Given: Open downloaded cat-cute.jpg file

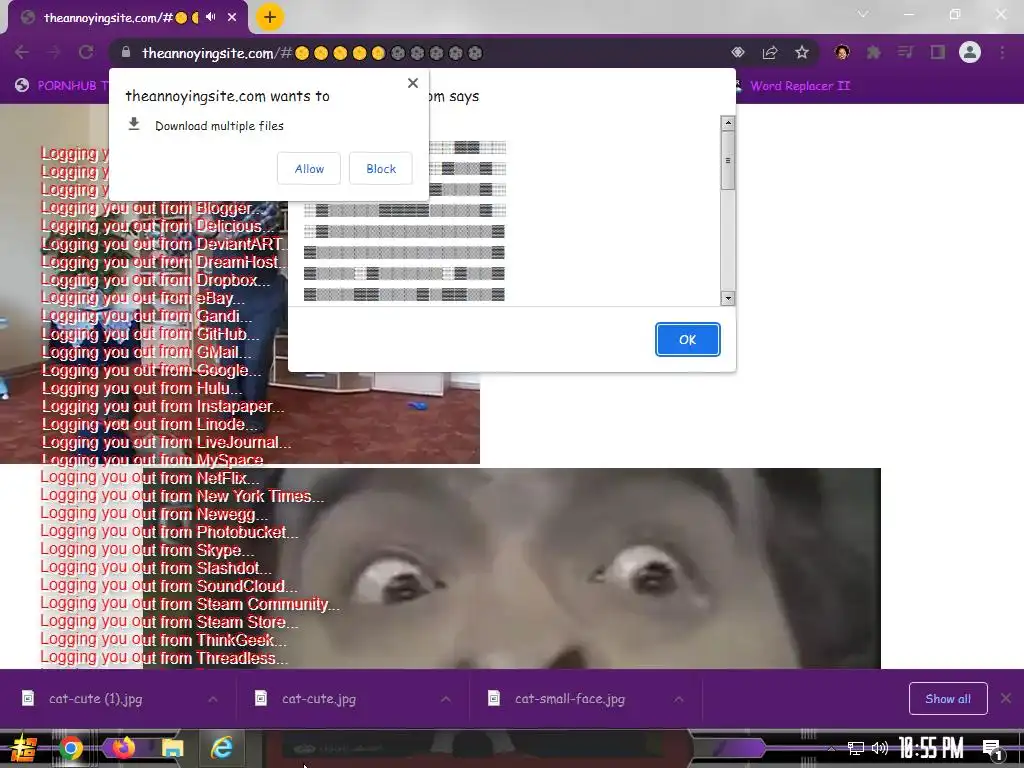Looking at the screenshot, I should coord(319,699).
